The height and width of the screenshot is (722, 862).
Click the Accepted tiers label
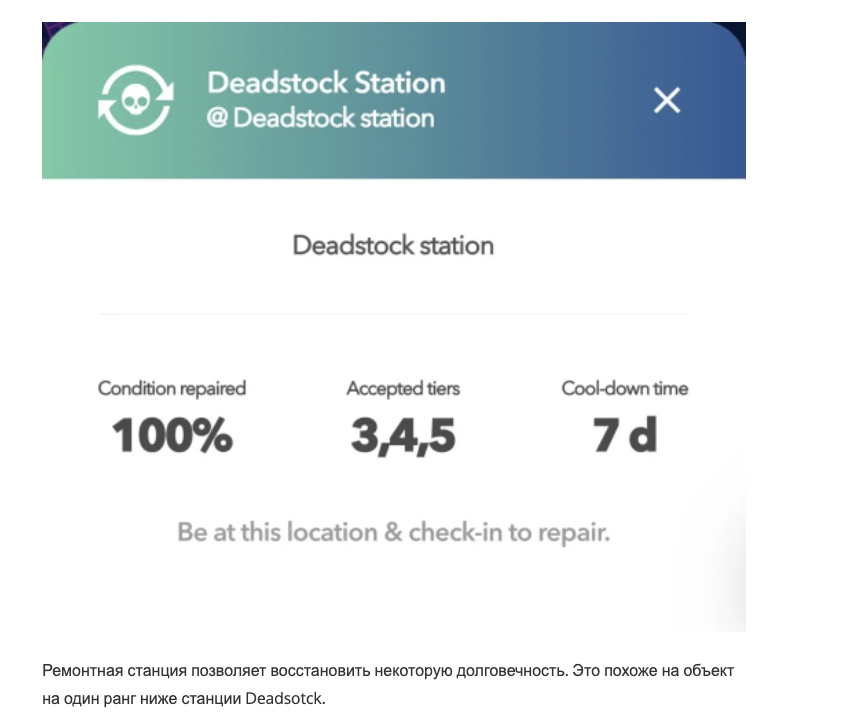(403, 388)
